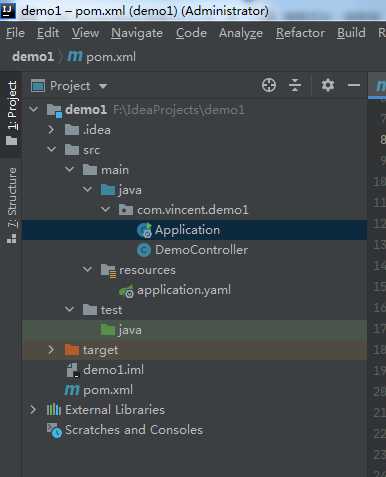Image resolution: width=386 pixels, height=477 pixels.
Task: Click the Scratches and Consoles icon
Action: tap(54, 431)
